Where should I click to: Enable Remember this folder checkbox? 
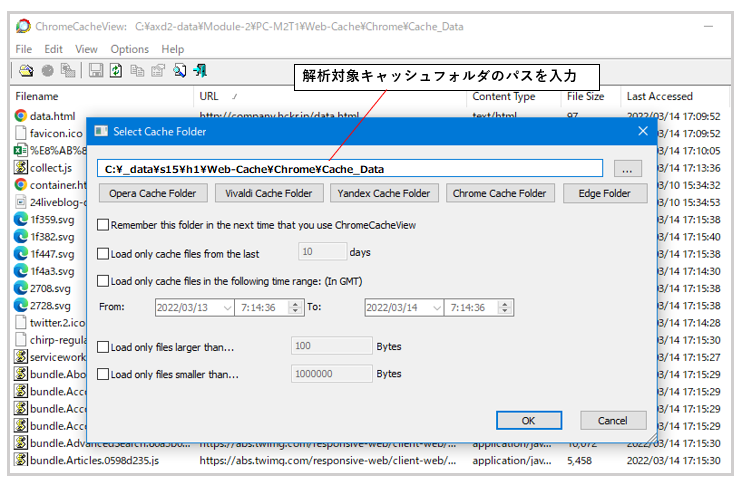[x=103, y=225]
